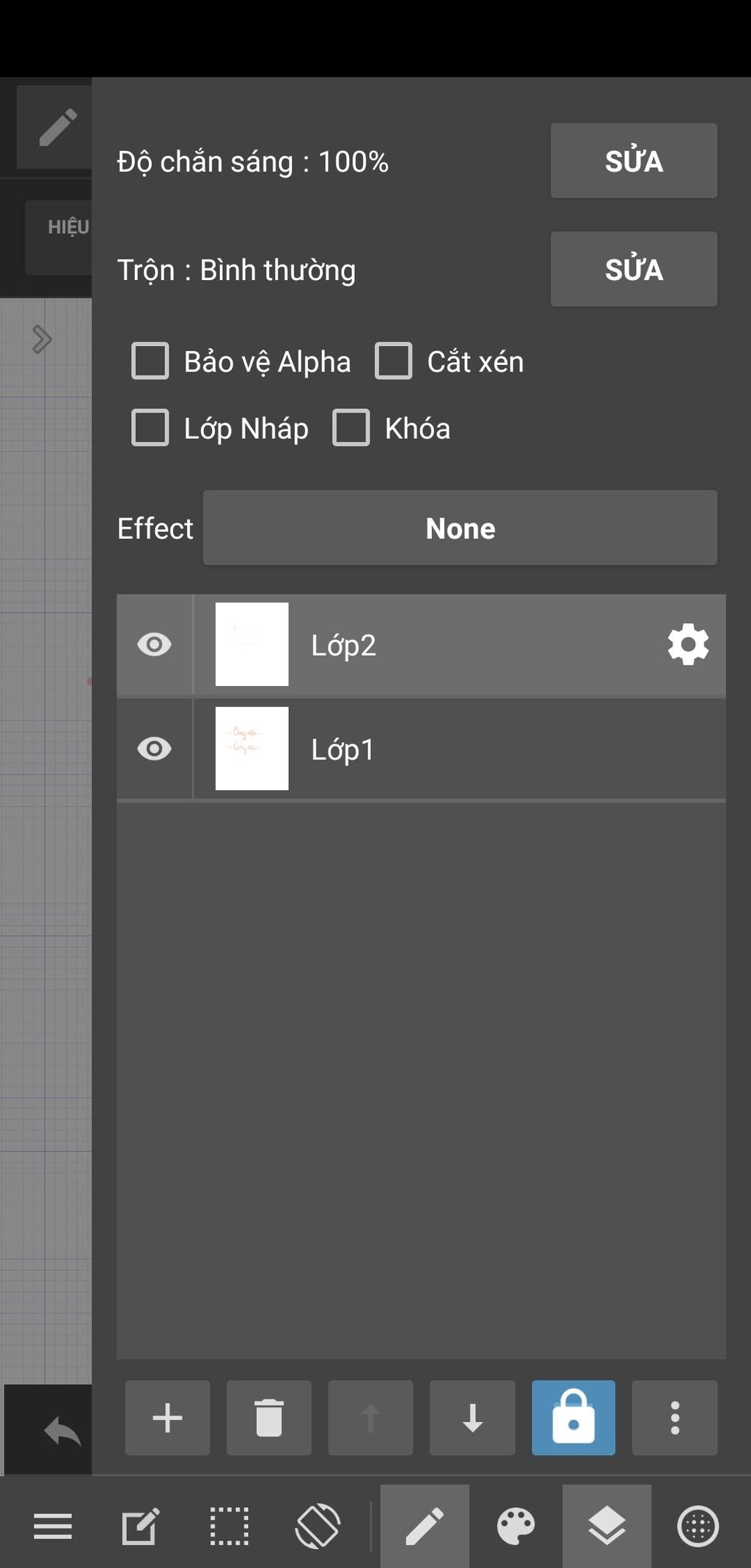
Task: Enable the Bảo vệ Alpha checkbox
Action: click(x=150, y=361)
